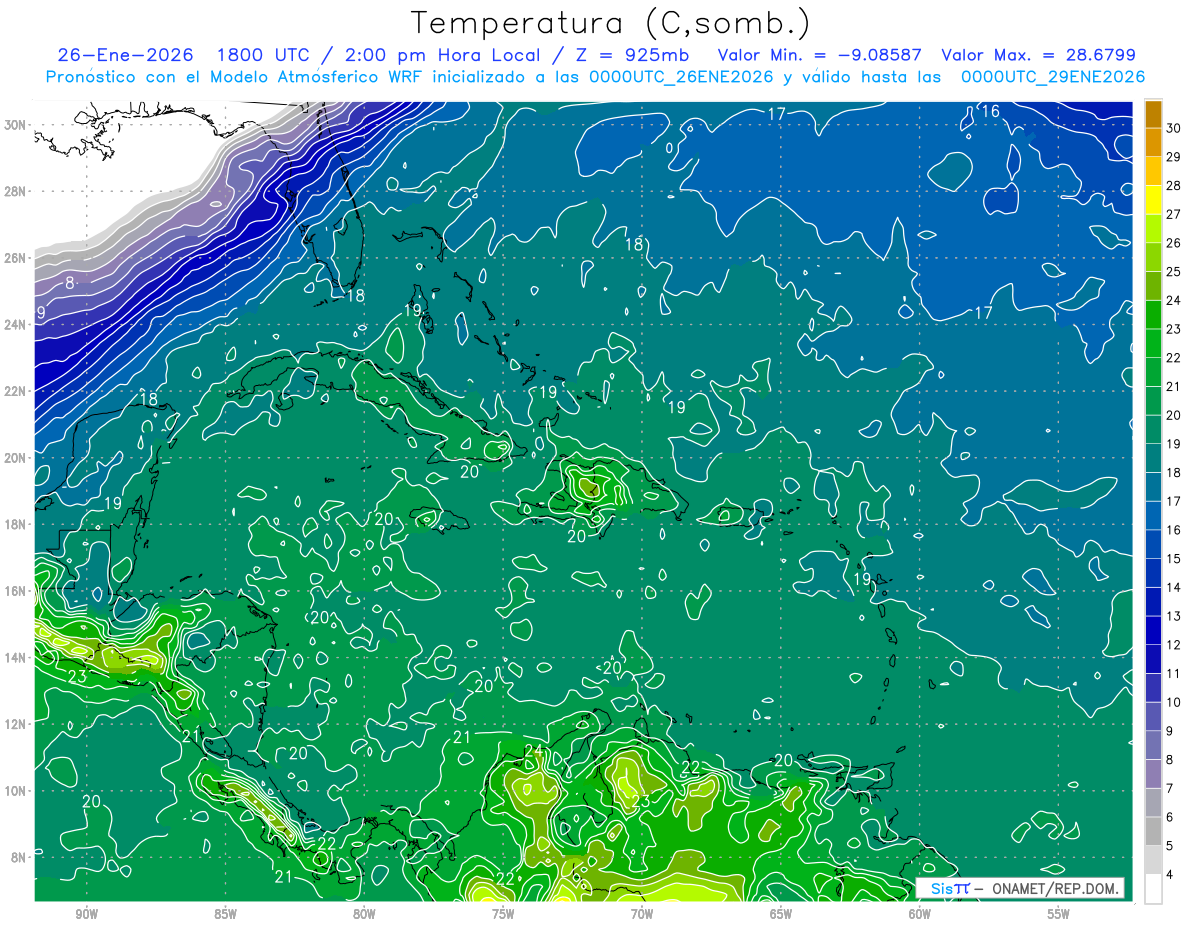Screen dimensions: 1200x927
Task: Click the color scale label "12"
Action: [1175, 645]
